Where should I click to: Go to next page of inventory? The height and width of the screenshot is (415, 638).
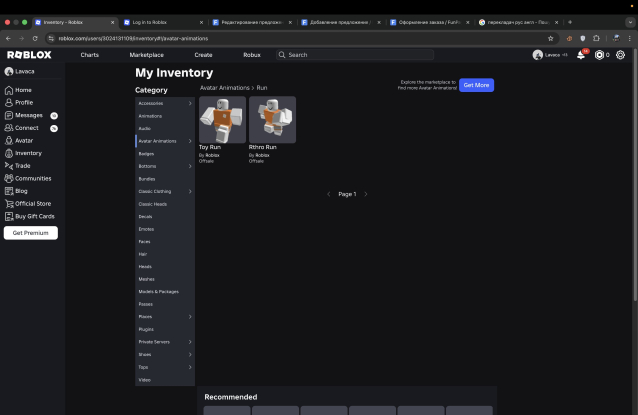point(366,194)
